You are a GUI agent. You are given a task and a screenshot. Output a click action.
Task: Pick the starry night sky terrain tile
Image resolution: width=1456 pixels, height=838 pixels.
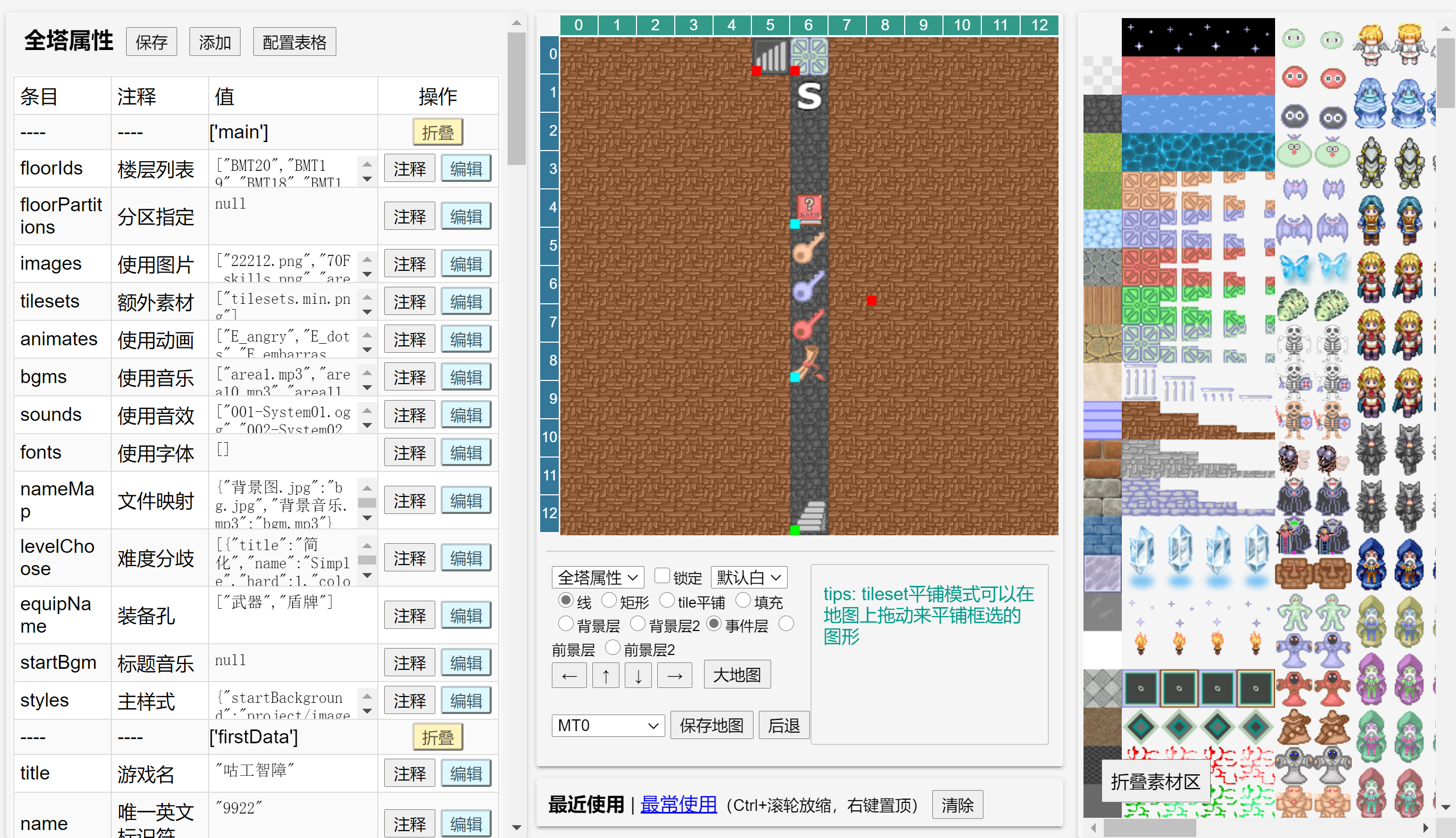[1197, 37]
